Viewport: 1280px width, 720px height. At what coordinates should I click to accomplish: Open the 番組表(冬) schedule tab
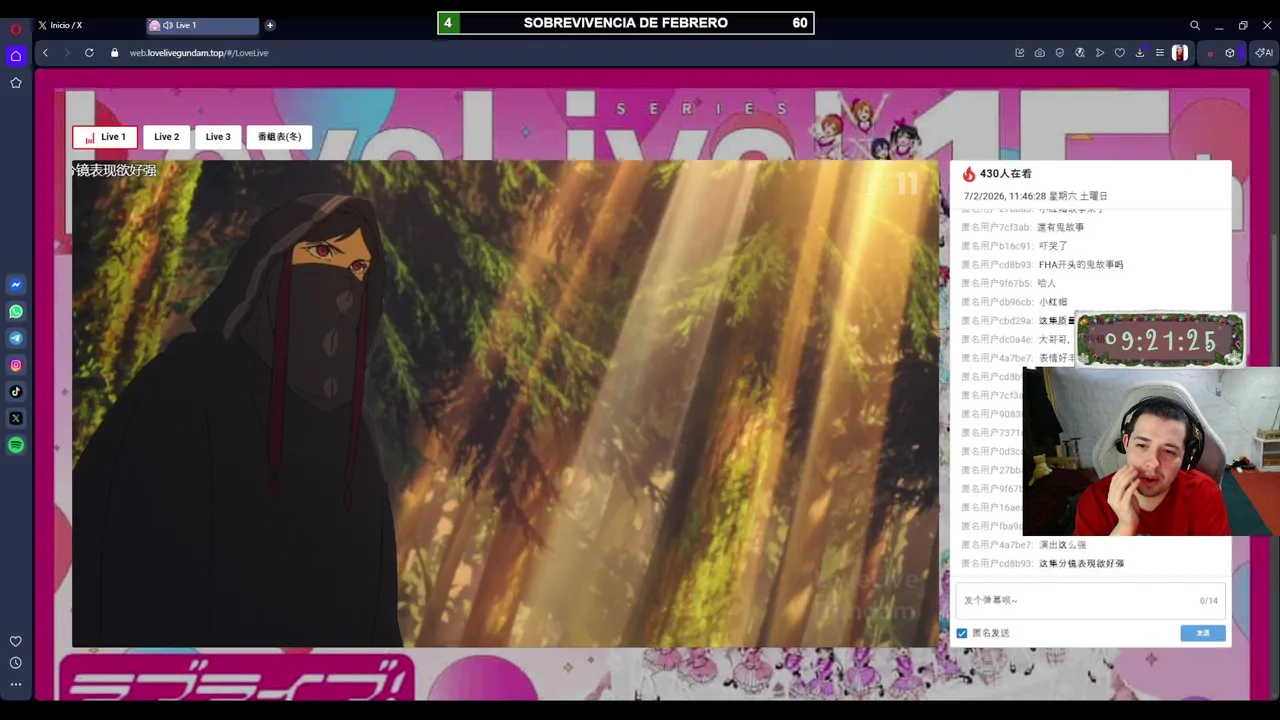point(279,137)
